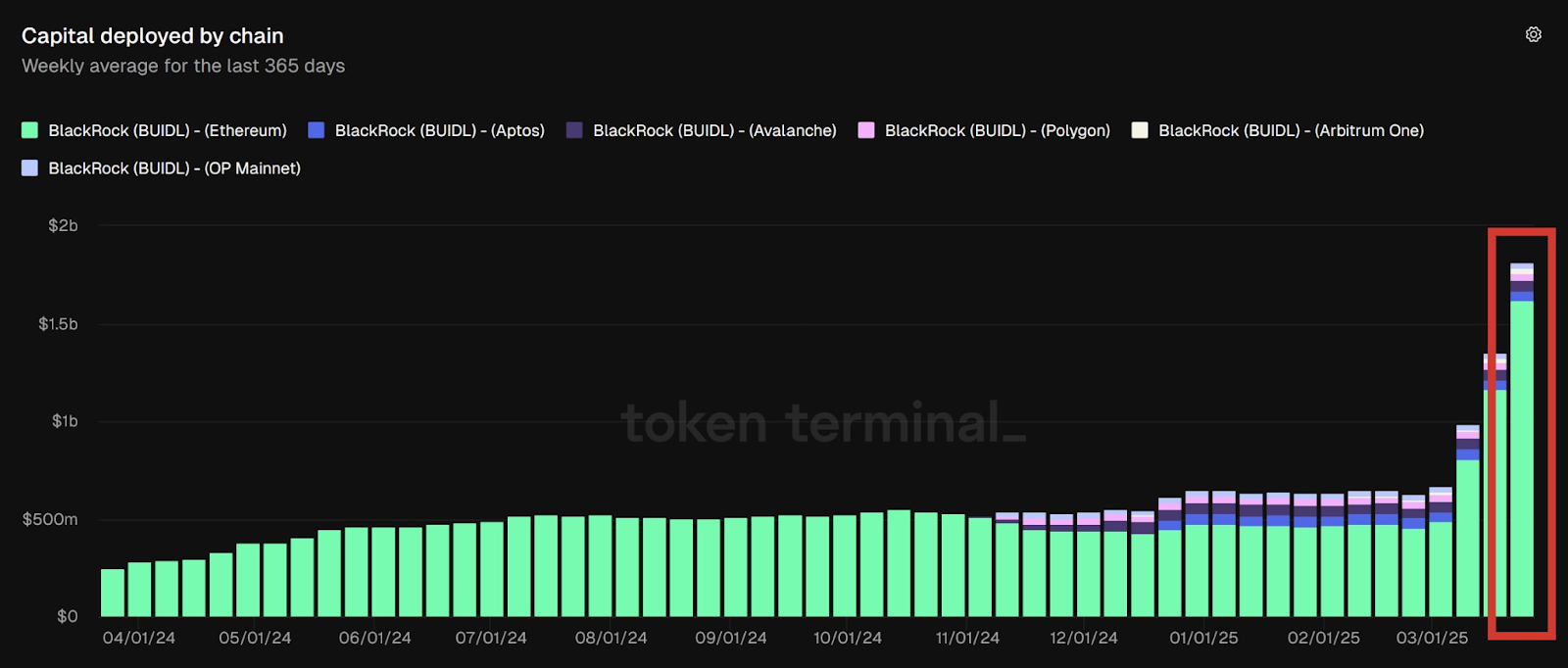Select the 08/01/24 x-axis date label
The image size is (1568, 668).
[x=611, y=638]
